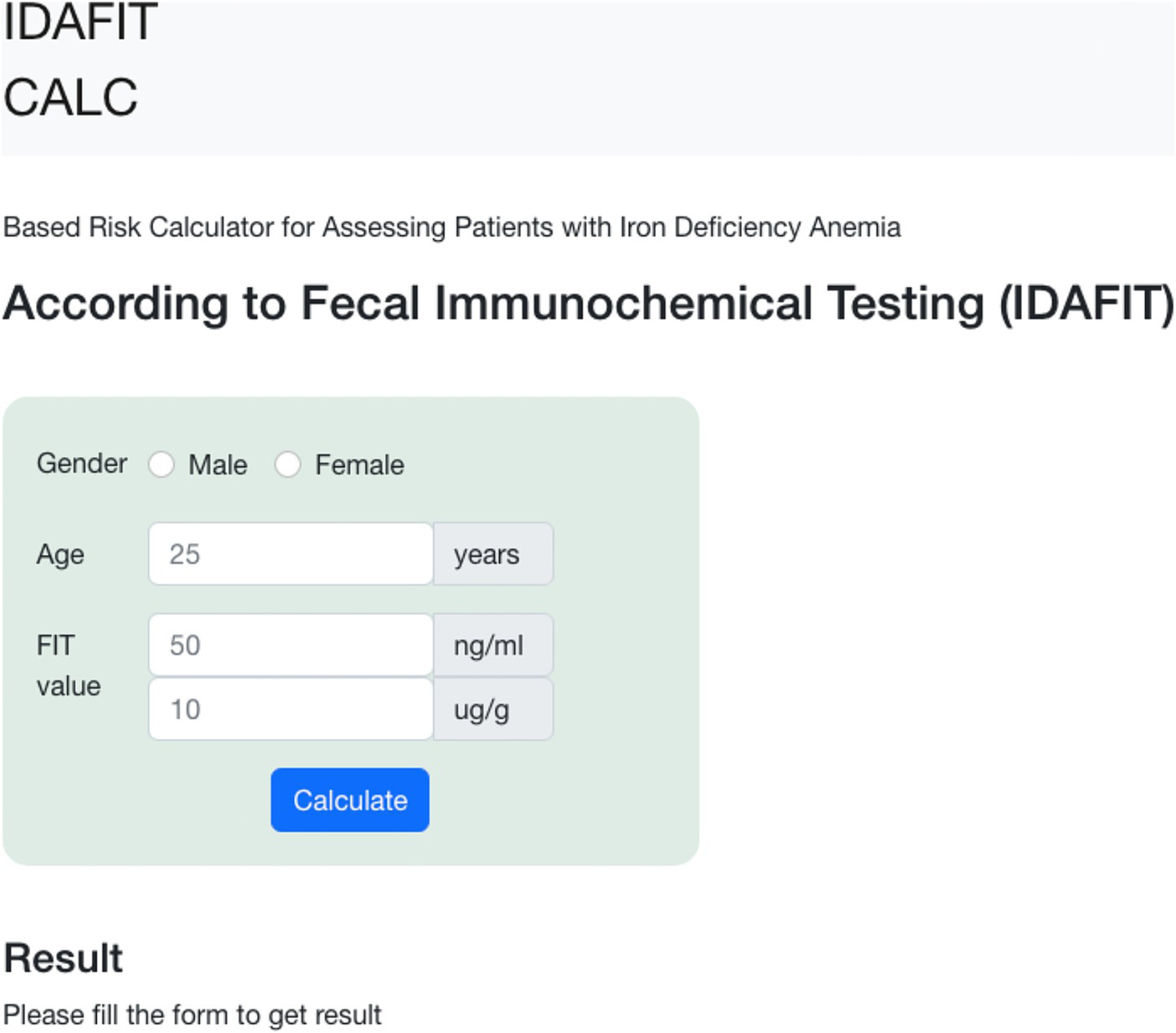Click the "Please fill the form" result message
Viewport: 1176px width, 1033px height.
coord(192,1015)
